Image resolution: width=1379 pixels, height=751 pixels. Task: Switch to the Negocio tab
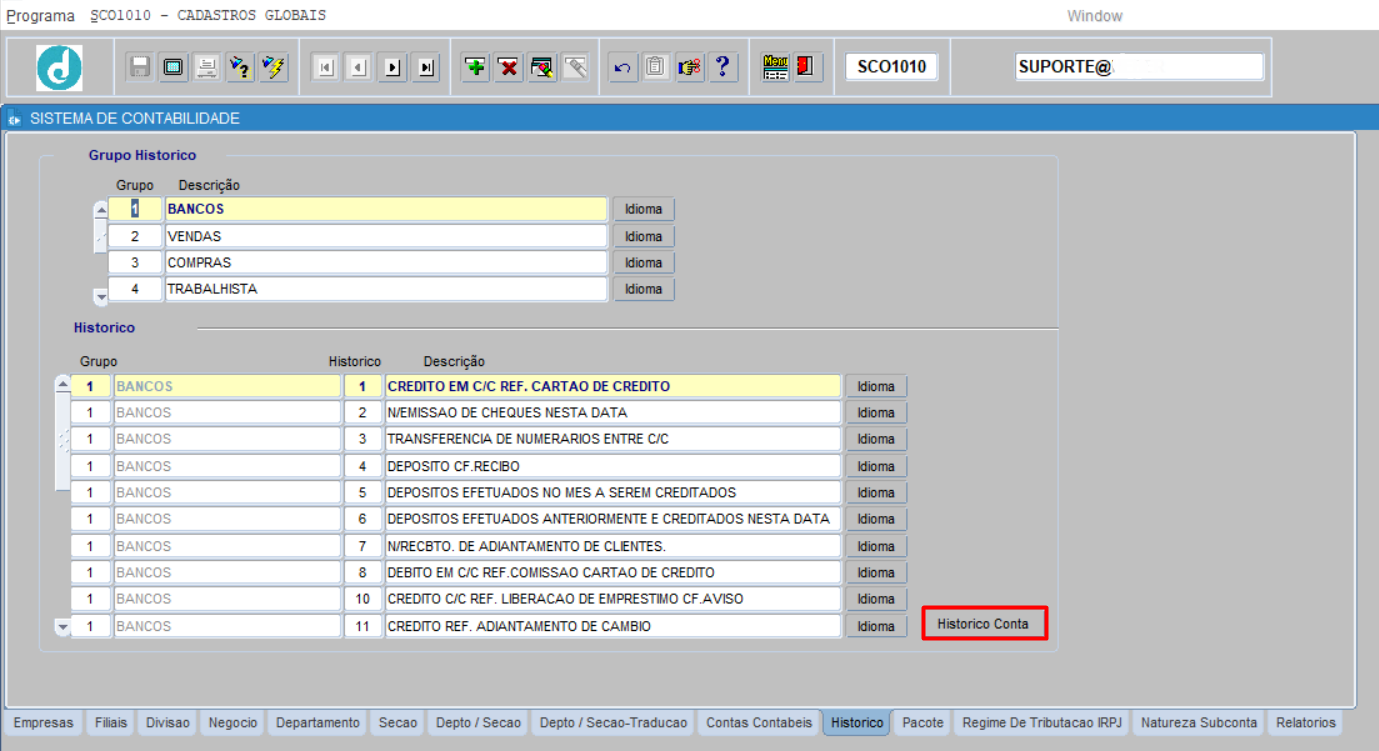point(233,723)
